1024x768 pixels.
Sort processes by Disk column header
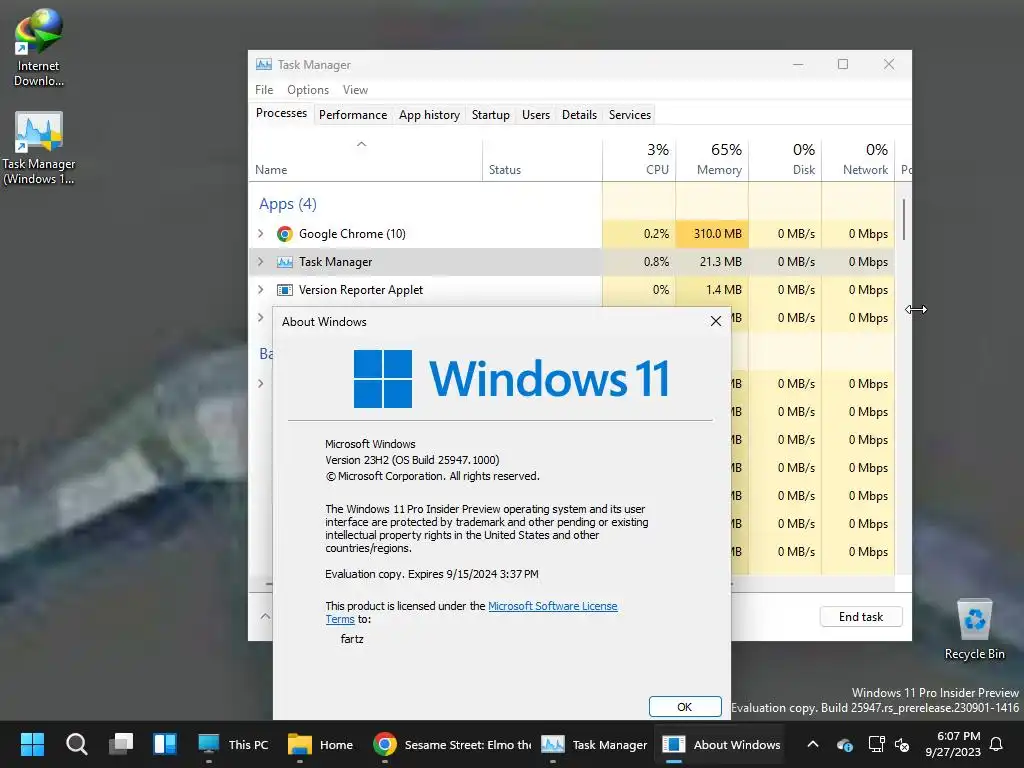pos(785,159)
